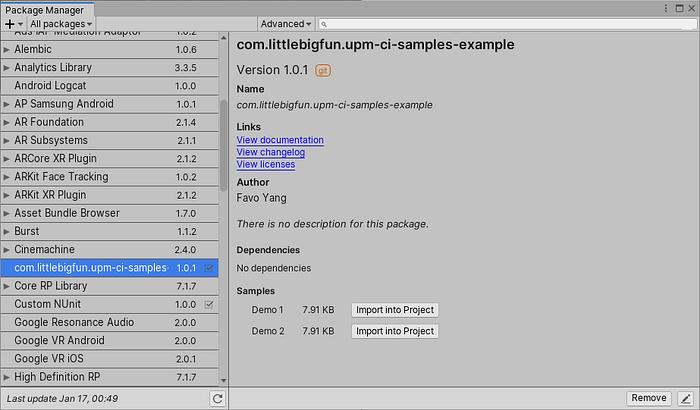The width and height of the screenshot is (700, 410).
Task: Select the Custom NUnit package row
Action: (110, 305)
